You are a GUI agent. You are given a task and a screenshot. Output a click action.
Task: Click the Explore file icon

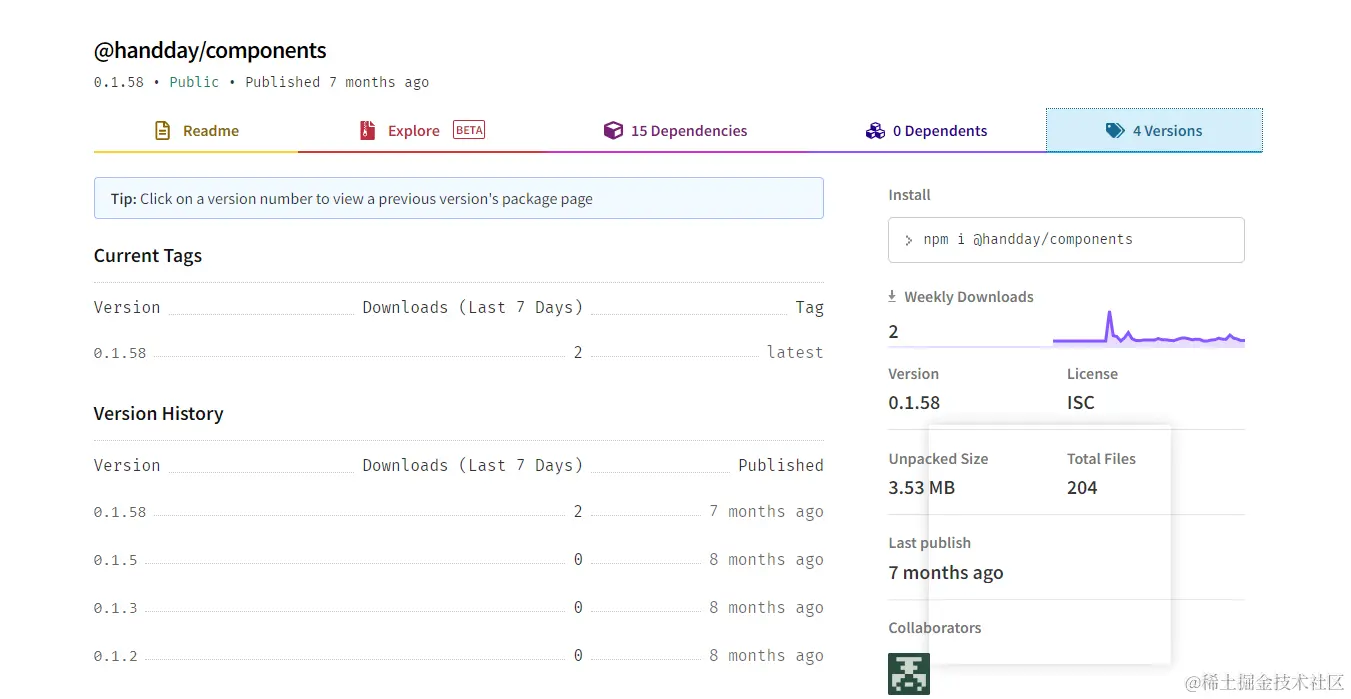coord(367,131)
